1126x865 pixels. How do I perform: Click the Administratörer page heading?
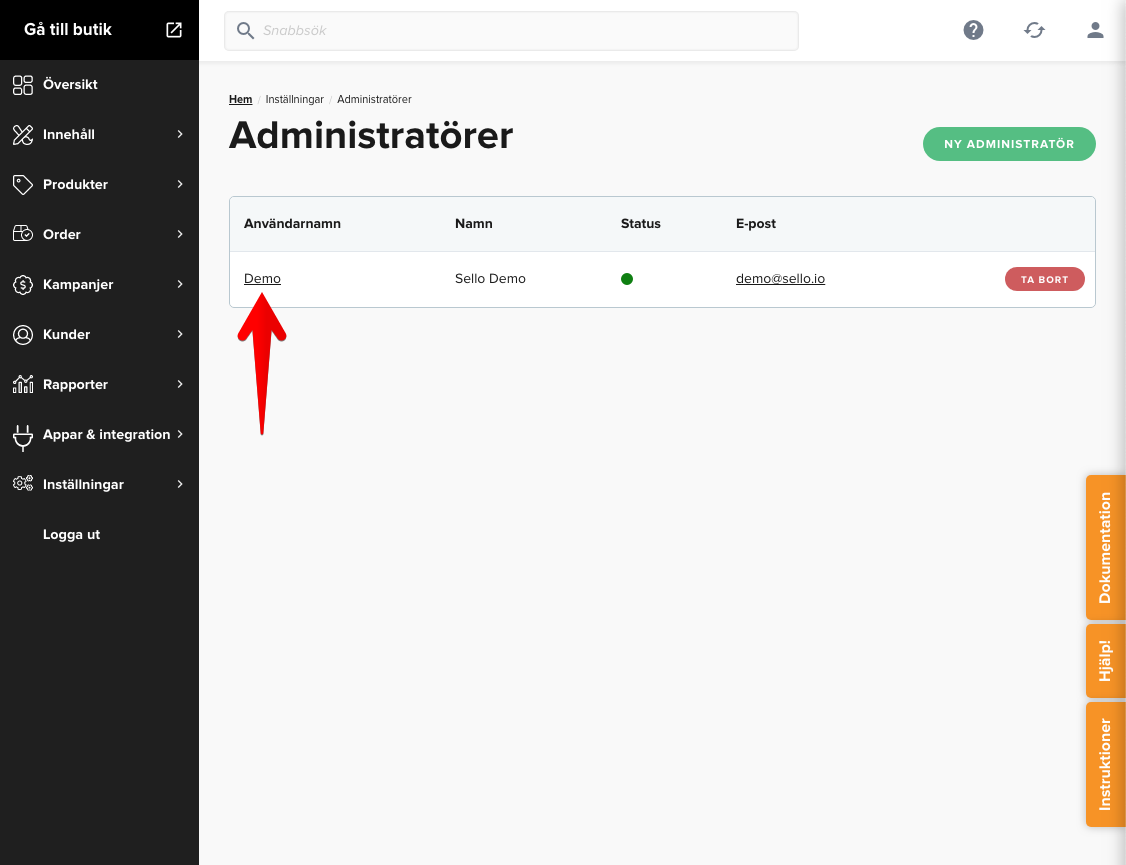[371, 136]
